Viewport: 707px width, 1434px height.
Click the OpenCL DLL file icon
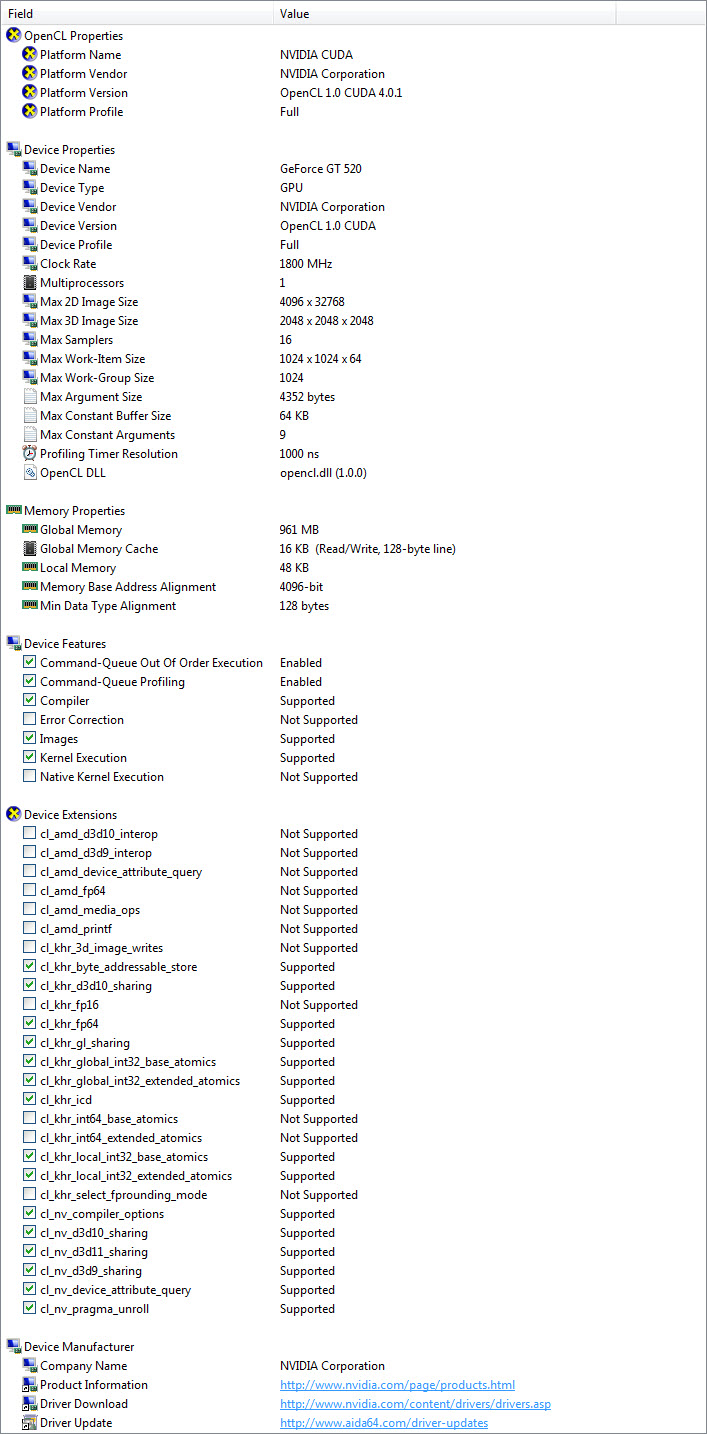(x=30, y=473)
